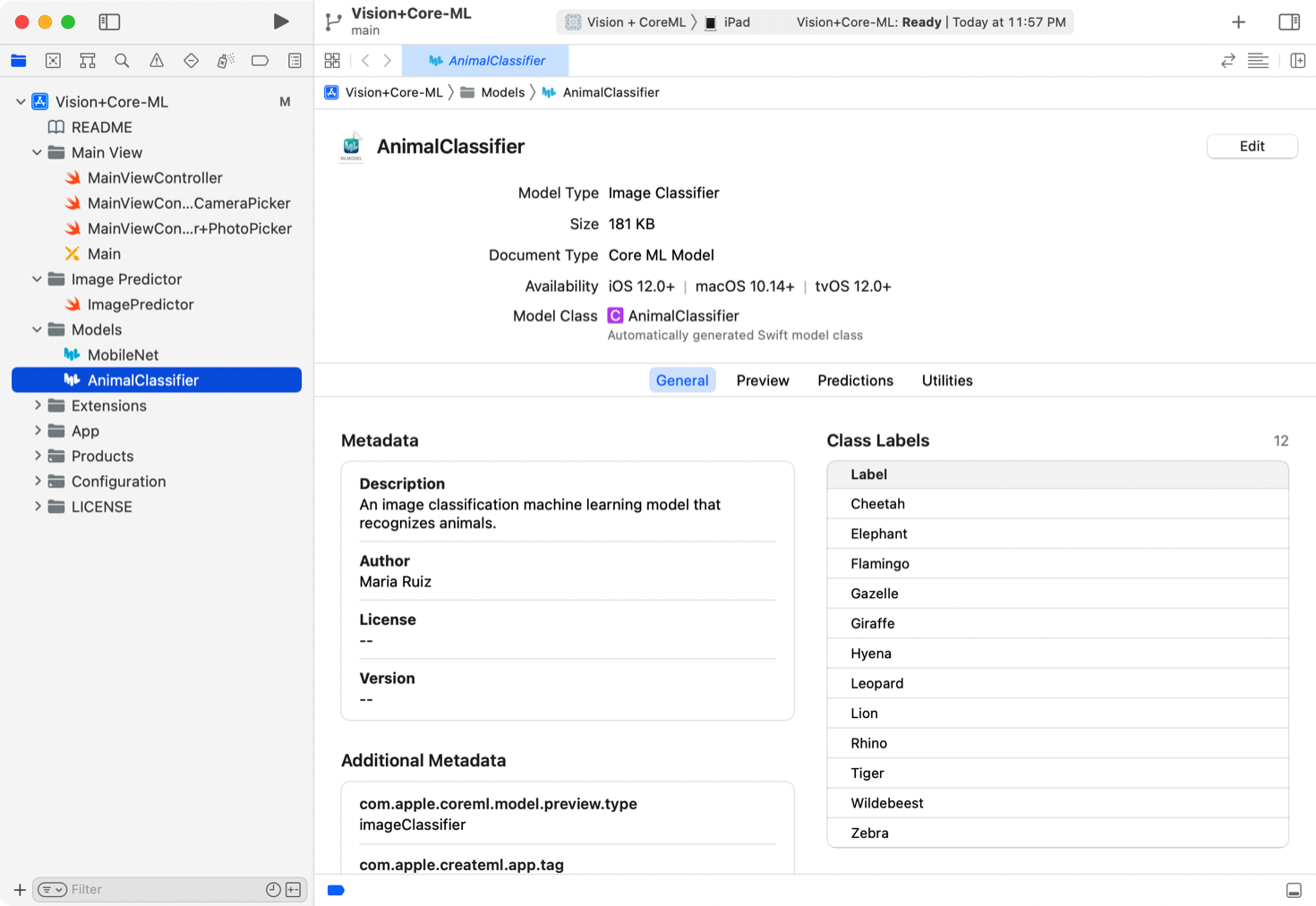1316x906 pixels.
Task: Open the Breakpoint navigator icon
Action: click(260, 61)
